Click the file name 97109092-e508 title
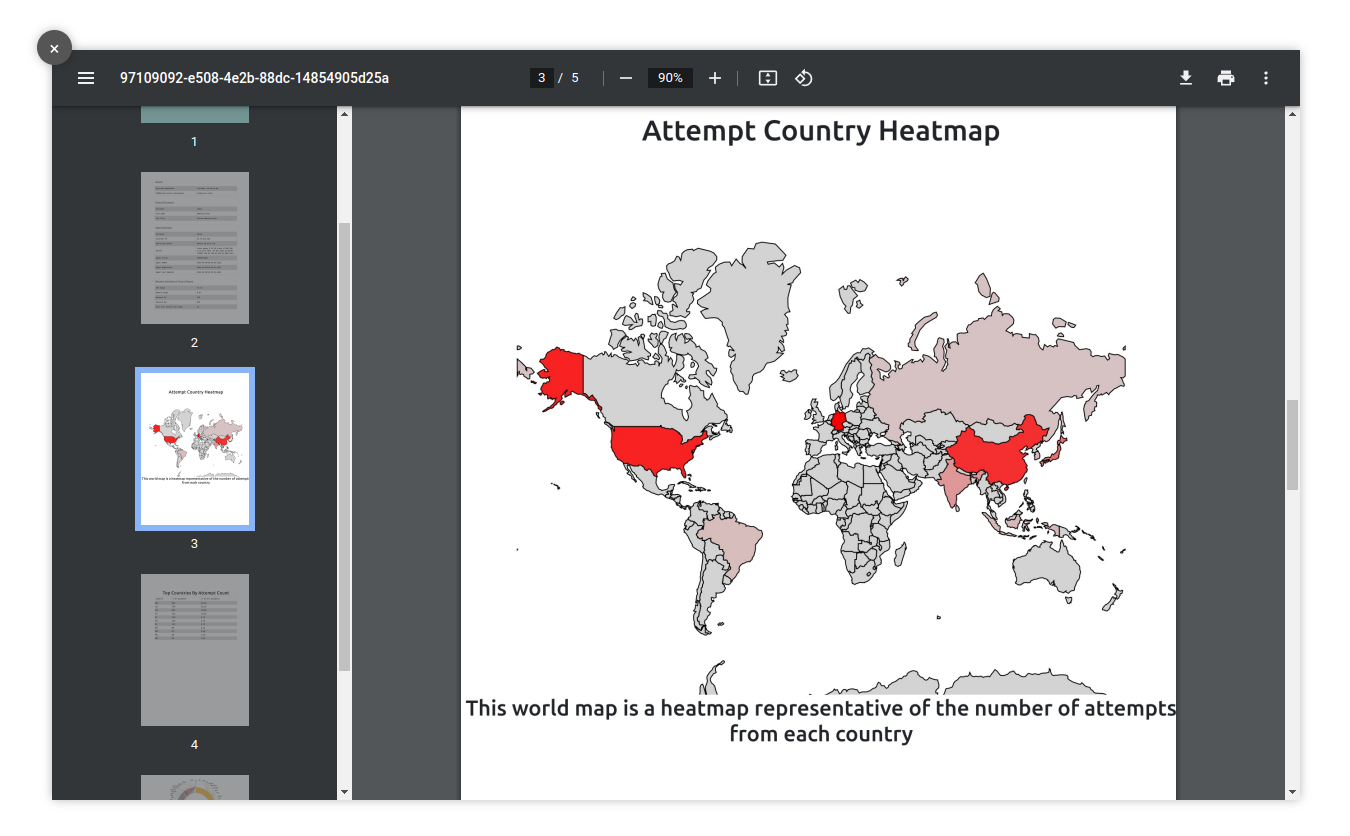Screen dimensions: 1350x836 (254, 78)
